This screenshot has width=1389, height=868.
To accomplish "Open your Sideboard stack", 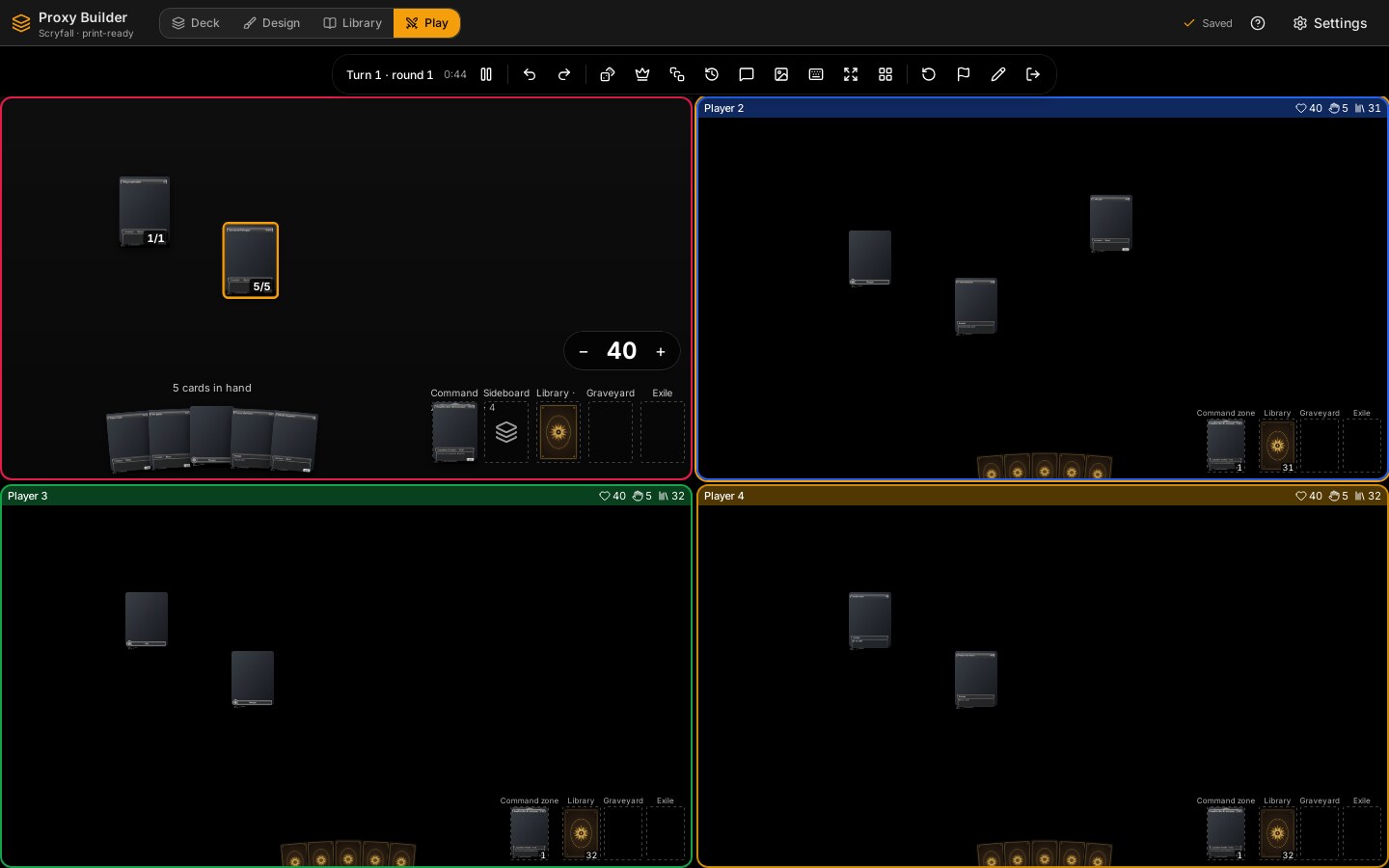I will [x=506, y=432].
